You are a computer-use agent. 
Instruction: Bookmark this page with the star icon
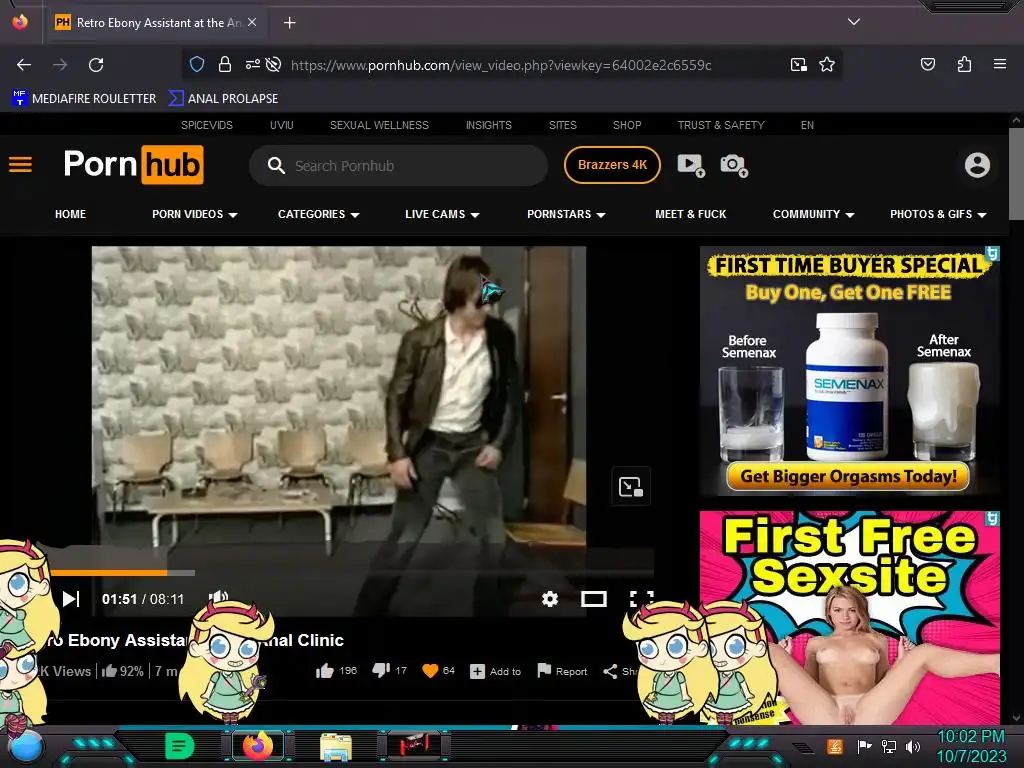(827, 64)
